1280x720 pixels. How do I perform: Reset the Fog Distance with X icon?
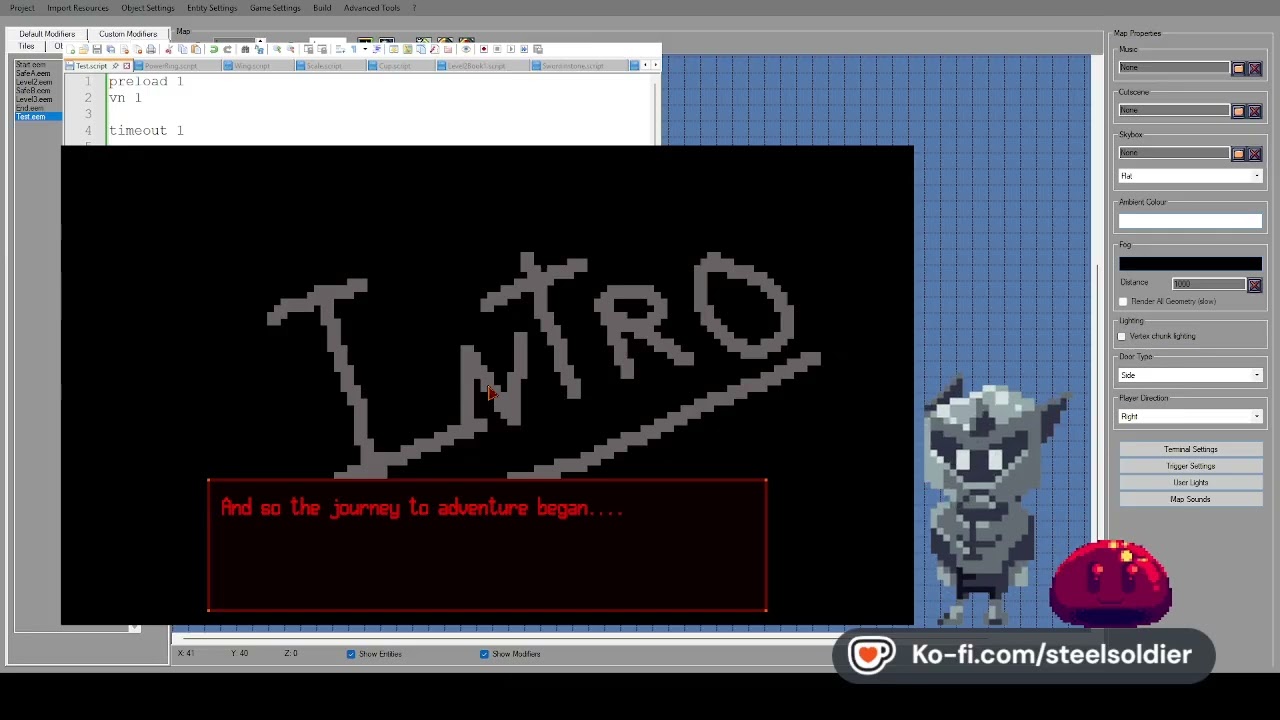1255,284
